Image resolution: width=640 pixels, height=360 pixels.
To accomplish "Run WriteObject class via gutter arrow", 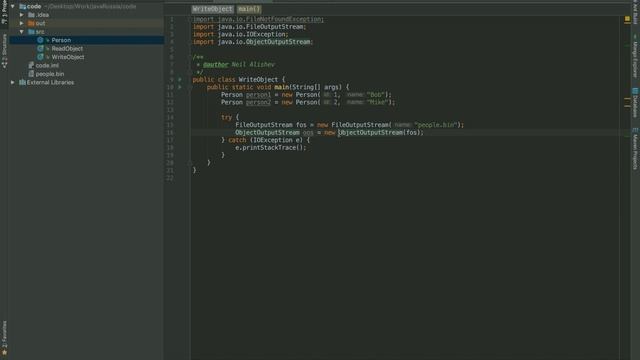I will pyautogui.click(x=180, y=79).
